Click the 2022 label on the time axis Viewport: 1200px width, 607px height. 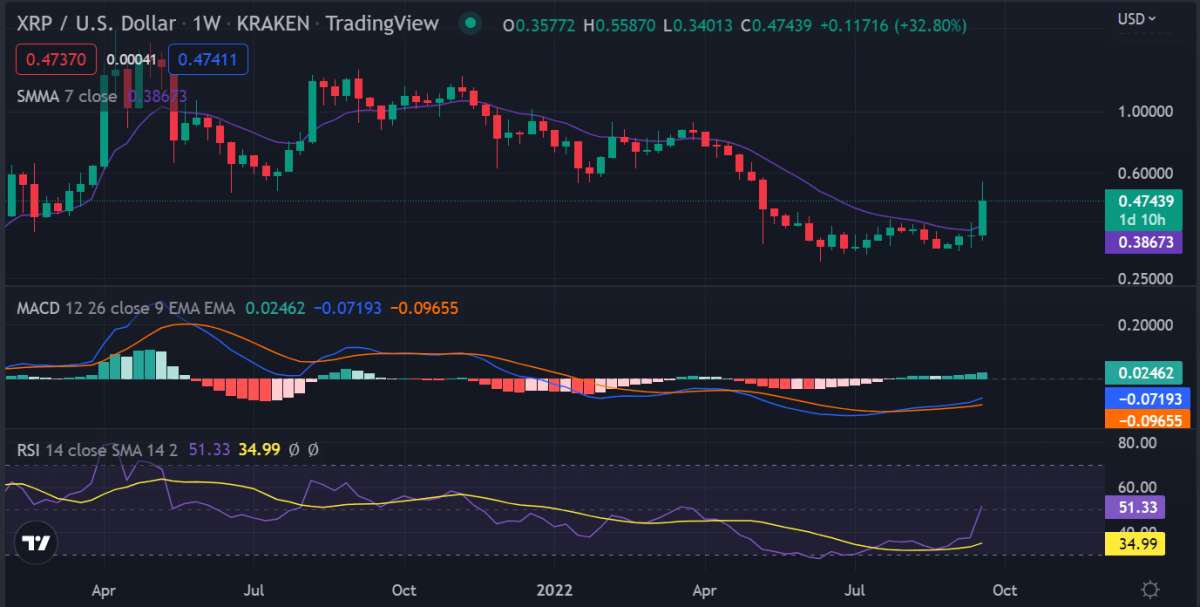(x=554, y=590)
